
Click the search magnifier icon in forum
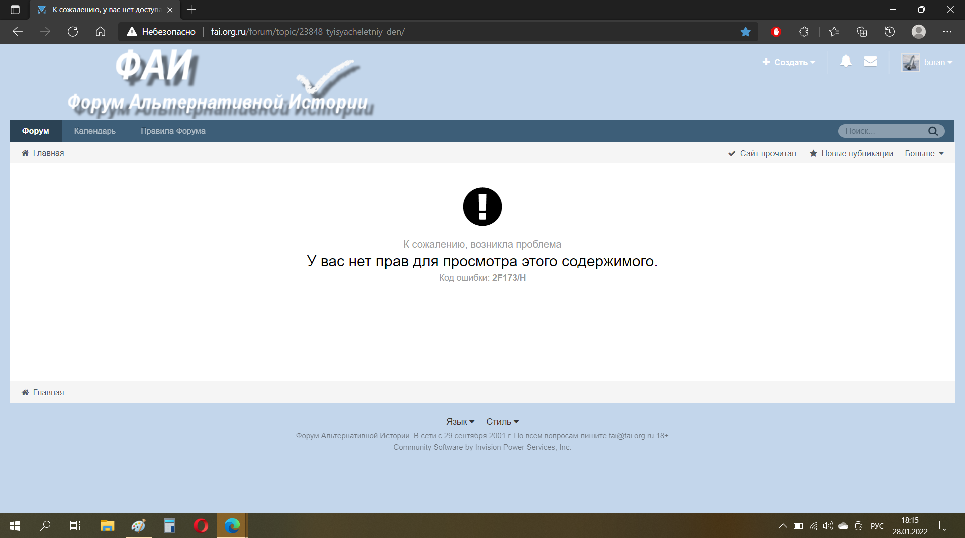[933, 131]
